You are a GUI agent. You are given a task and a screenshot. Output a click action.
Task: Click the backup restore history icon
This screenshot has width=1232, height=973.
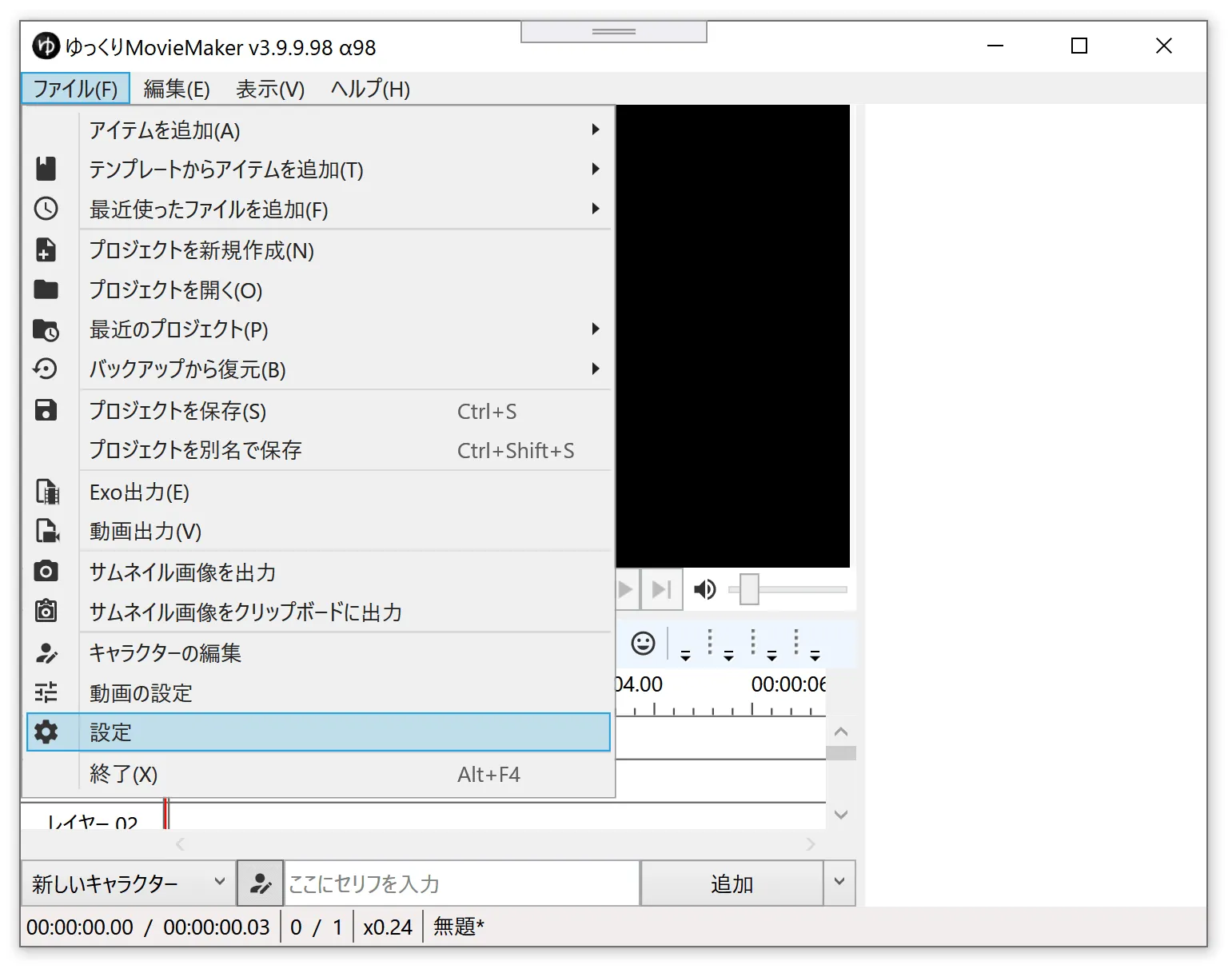46,369
